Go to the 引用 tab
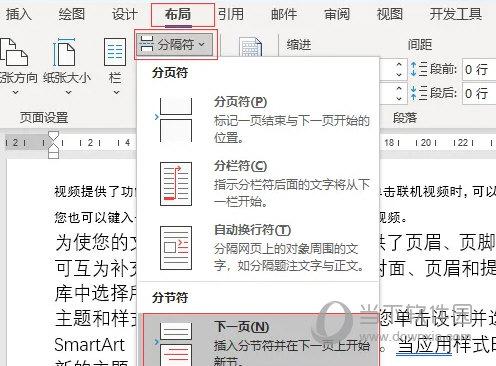The width and height of the screenshot is (496, 366). (x=231, y=15)
